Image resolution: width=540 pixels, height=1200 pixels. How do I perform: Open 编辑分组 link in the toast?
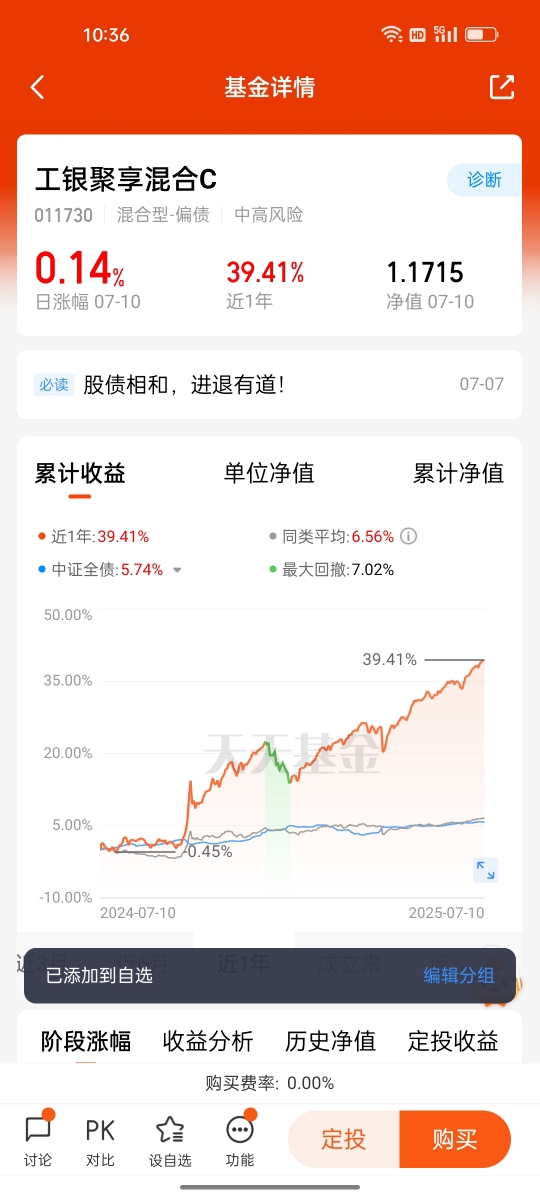tap(459, 975)
